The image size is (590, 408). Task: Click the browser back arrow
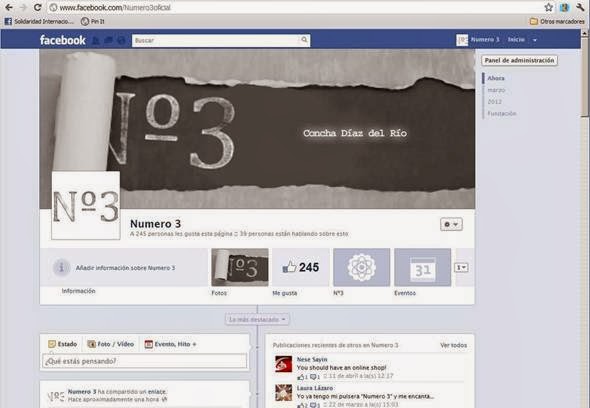click(x=8, y=7)
